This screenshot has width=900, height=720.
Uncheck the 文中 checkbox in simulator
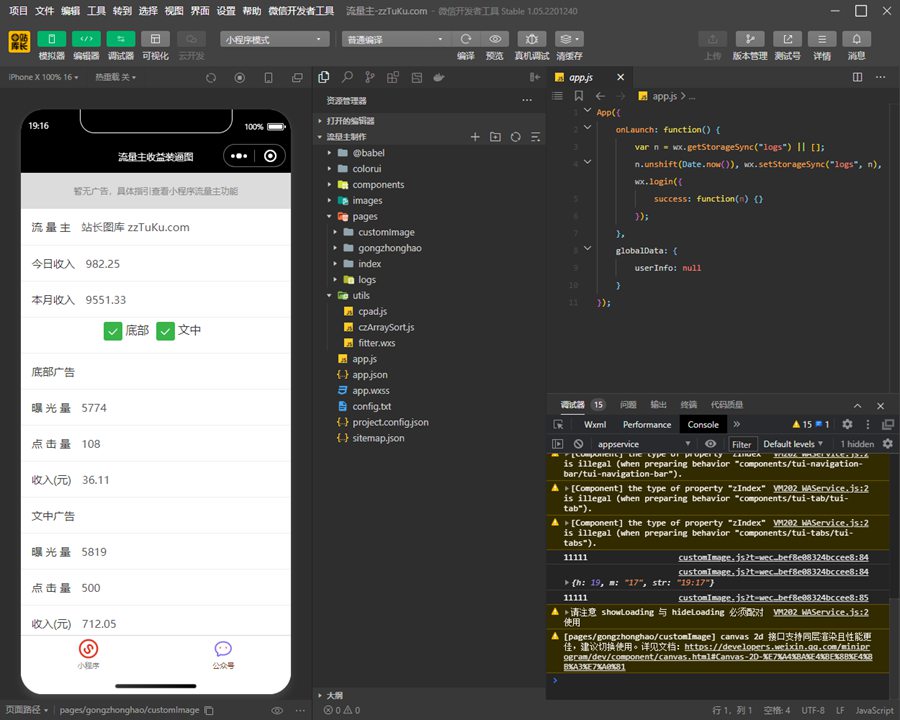coord(166,331)
